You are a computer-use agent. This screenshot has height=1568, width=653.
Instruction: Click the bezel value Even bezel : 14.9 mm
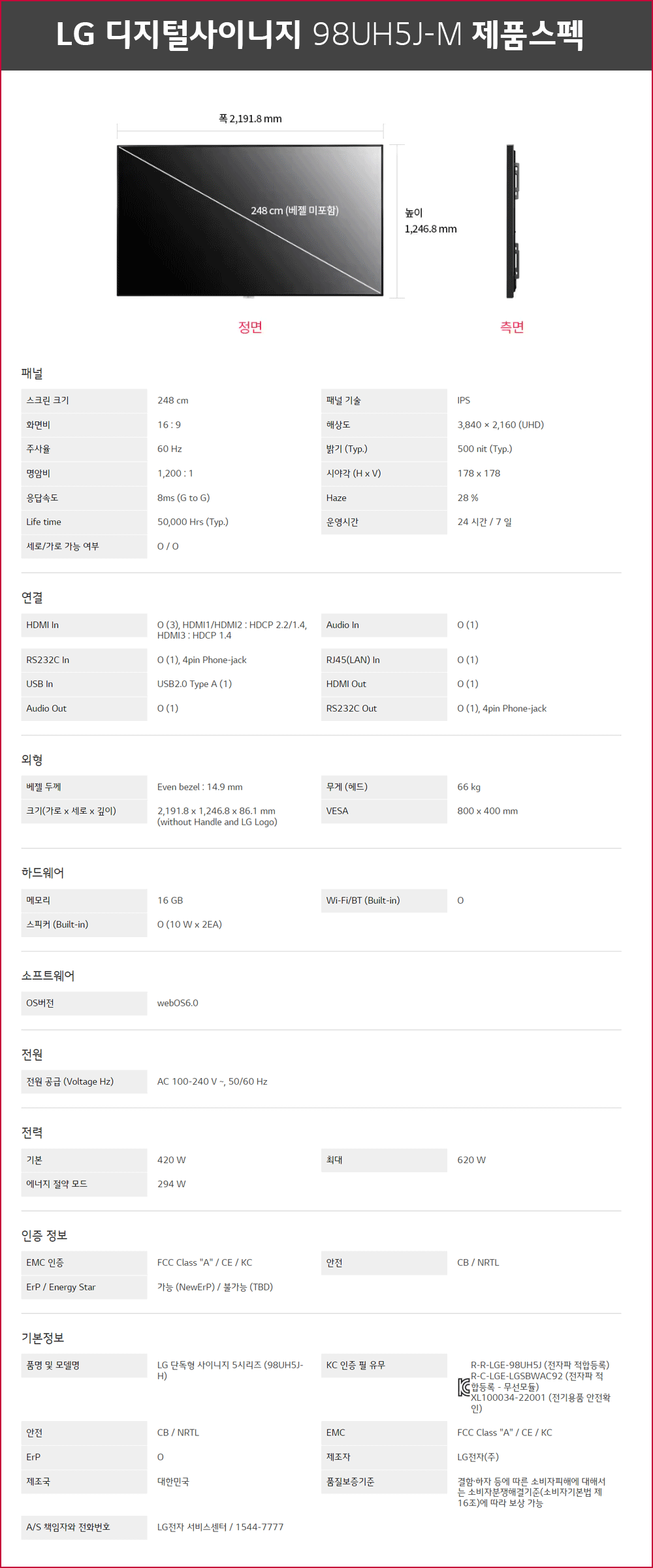coord(200,787)
